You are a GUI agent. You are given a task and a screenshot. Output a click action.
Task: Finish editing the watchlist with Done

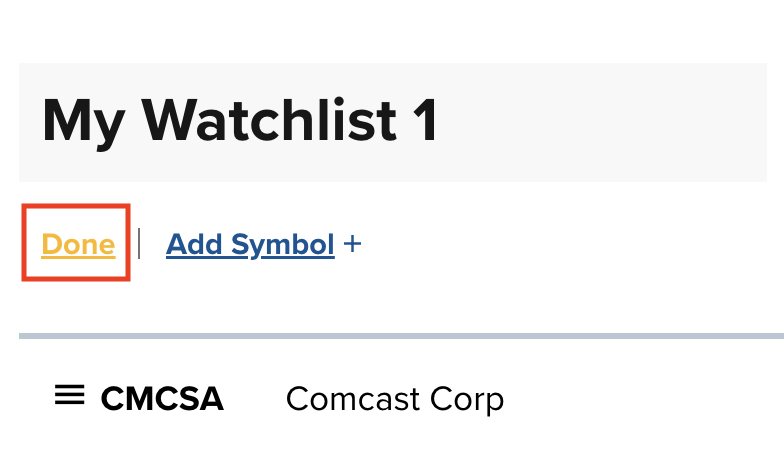pos(78,244)
